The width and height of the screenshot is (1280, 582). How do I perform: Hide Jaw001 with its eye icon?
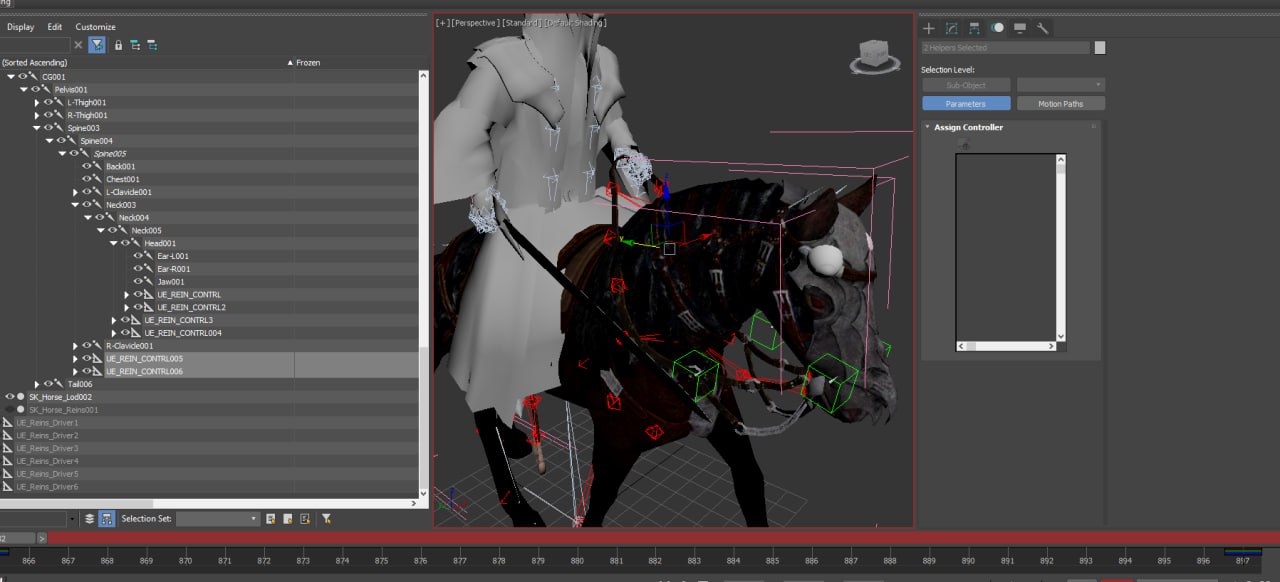(138, 282)
